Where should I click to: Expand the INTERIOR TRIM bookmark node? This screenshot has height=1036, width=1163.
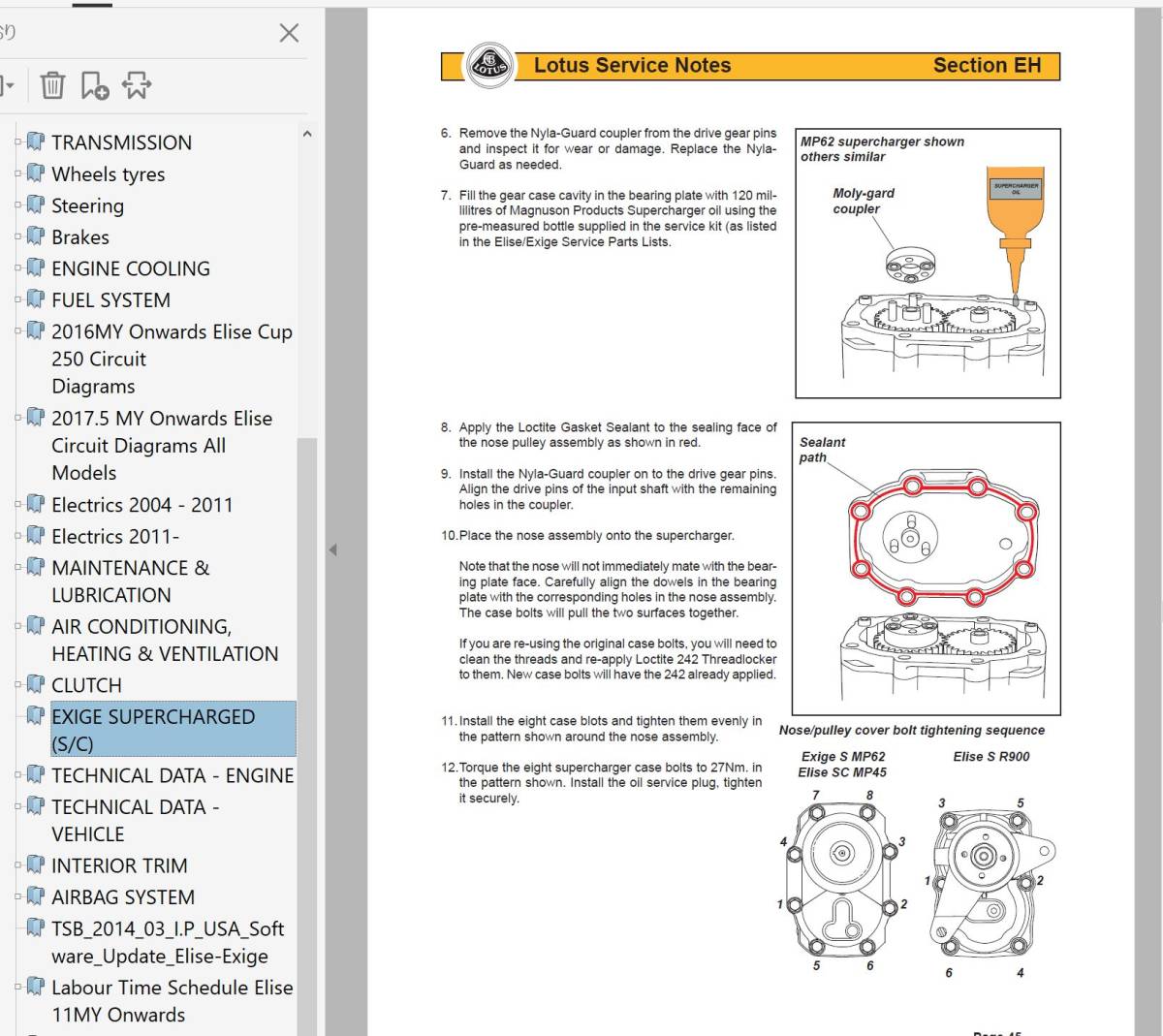click(x=17, y=865)
